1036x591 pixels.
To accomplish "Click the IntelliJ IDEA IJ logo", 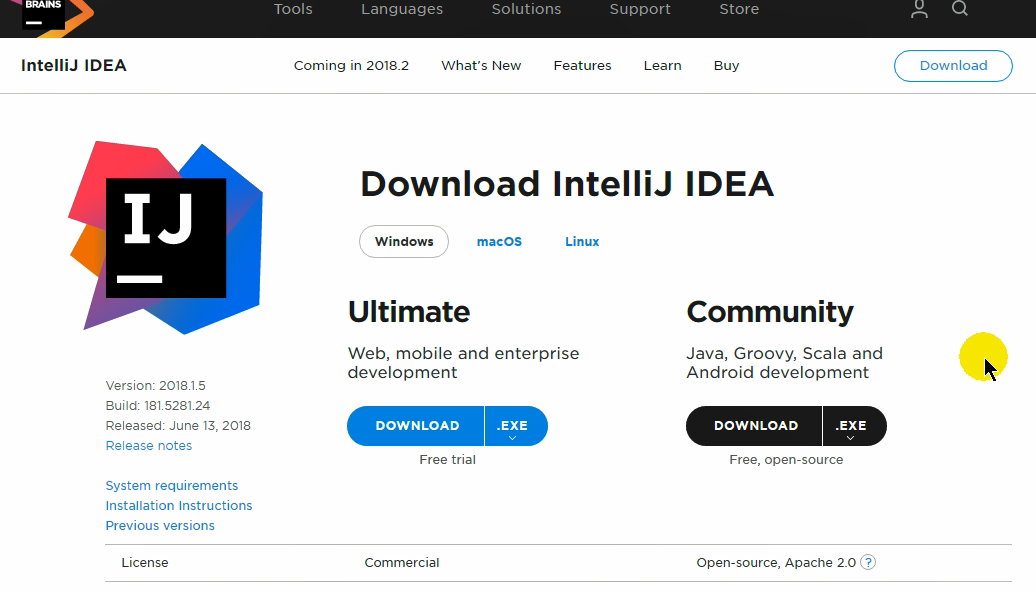I will 166,237.
